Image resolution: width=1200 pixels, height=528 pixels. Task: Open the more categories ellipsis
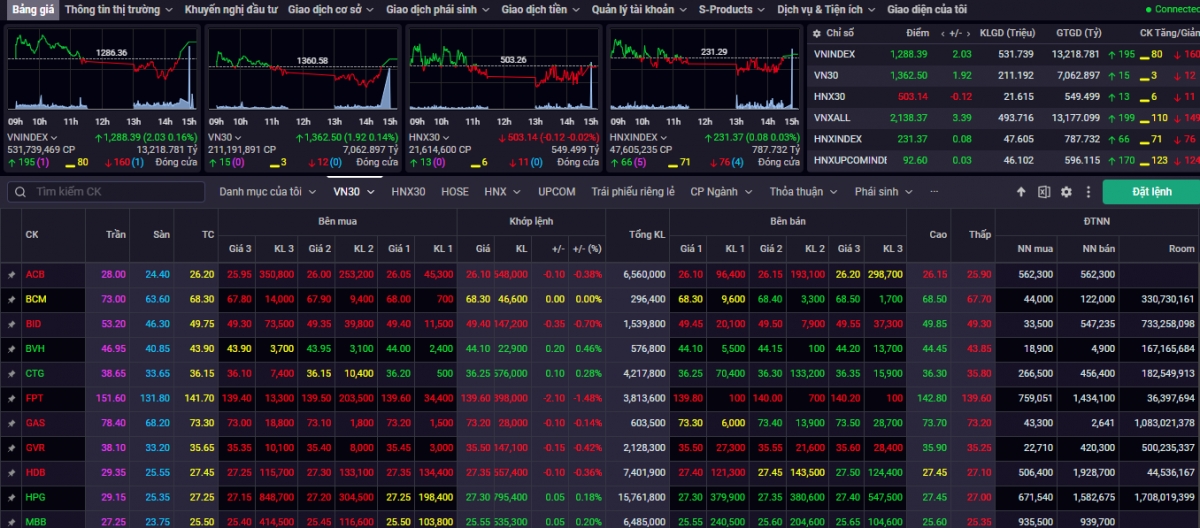pyautogui.click(x=935, y=191)
